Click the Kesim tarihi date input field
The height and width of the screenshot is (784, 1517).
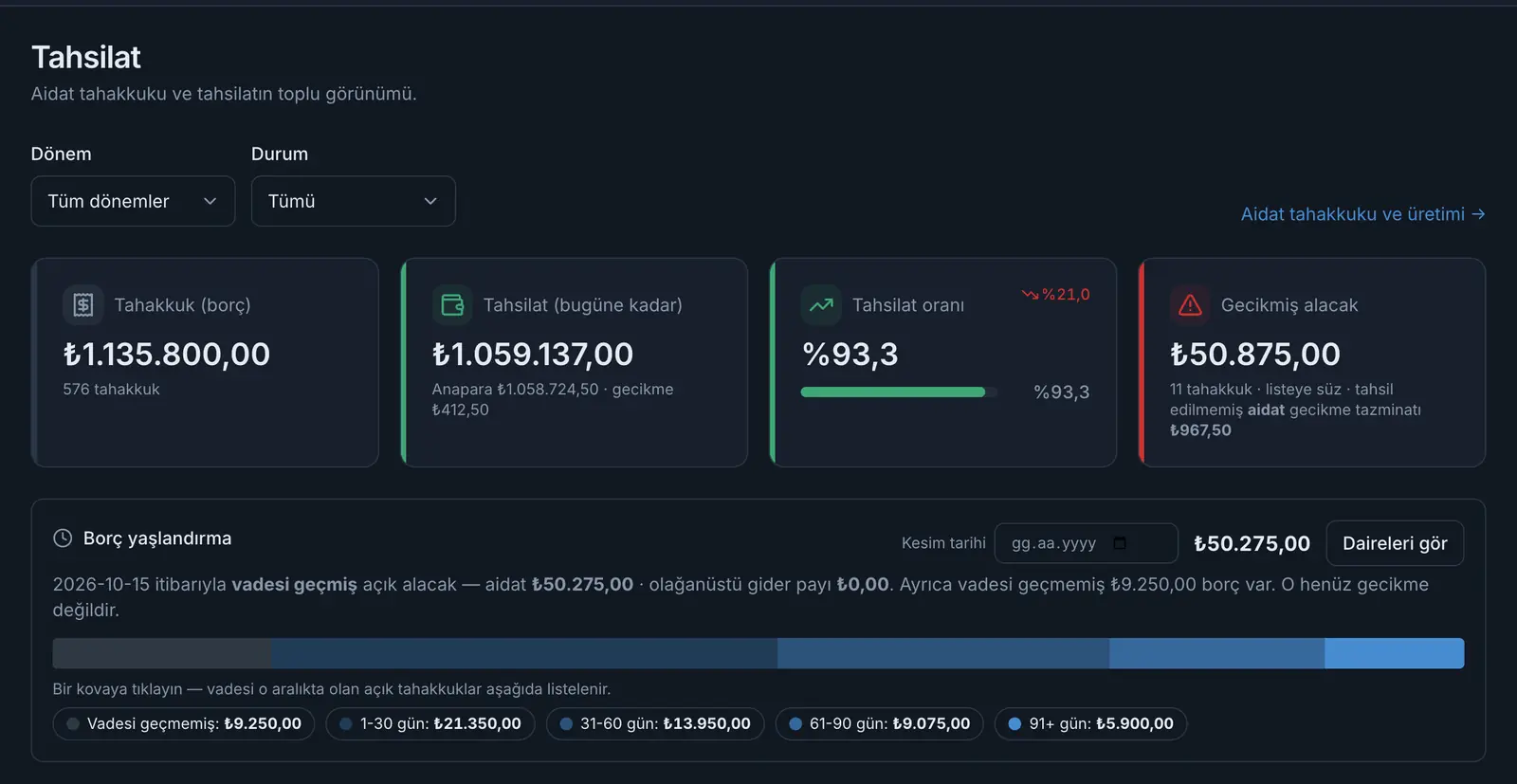(x=1086, y=543)
